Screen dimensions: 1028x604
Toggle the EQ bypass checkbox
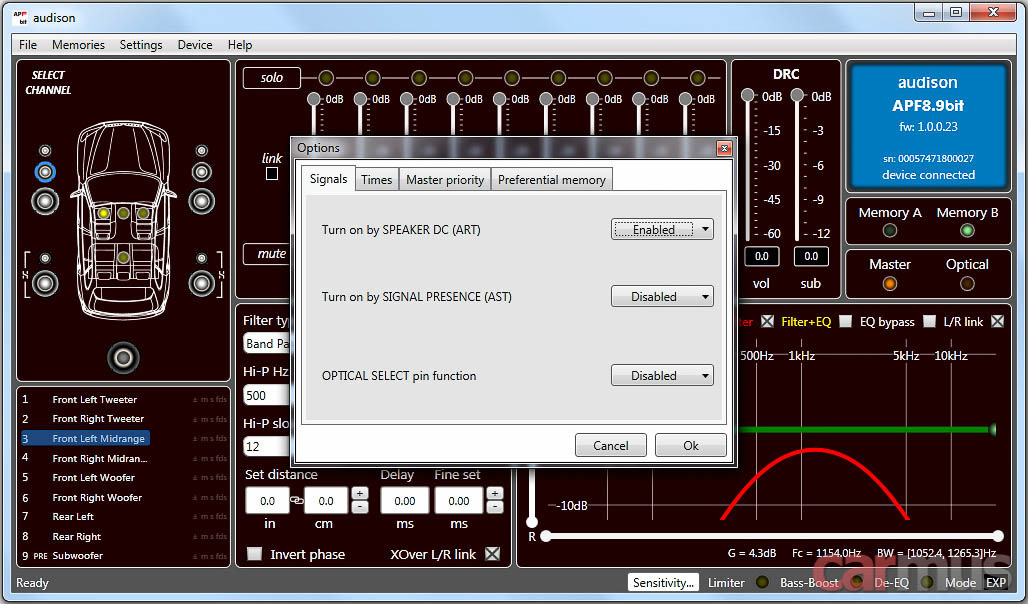(x=929, y=321)
